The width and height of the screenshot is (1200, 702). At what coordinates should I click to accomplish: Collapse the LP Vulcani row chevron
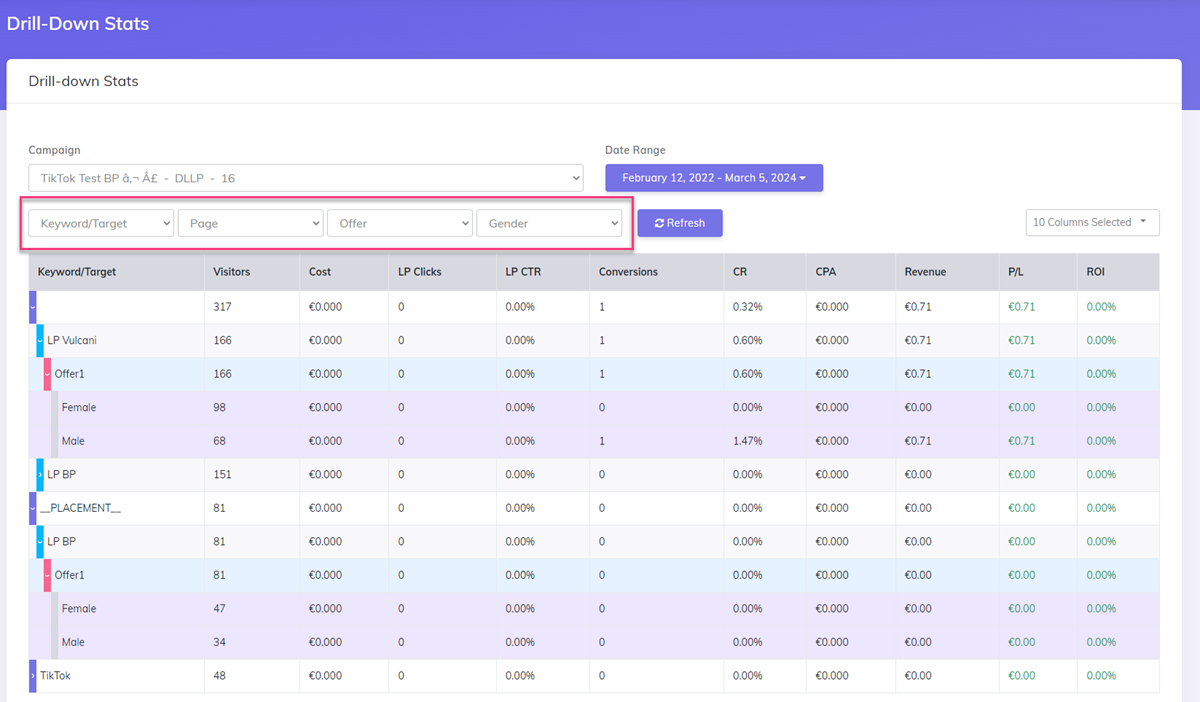pyautogui.click(x=40, y=341)
